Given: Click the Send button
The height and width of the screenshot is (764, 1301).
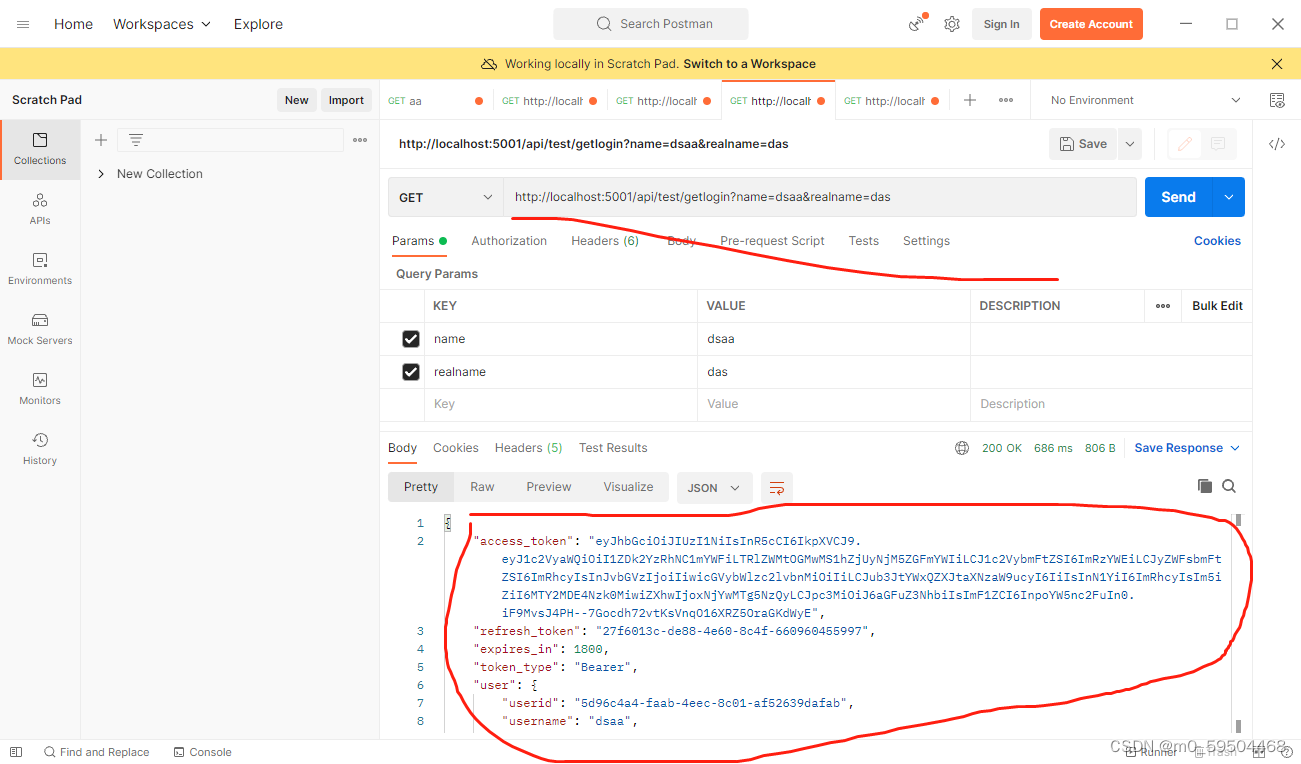Looking at the screenshot, I should point(1178,196).
